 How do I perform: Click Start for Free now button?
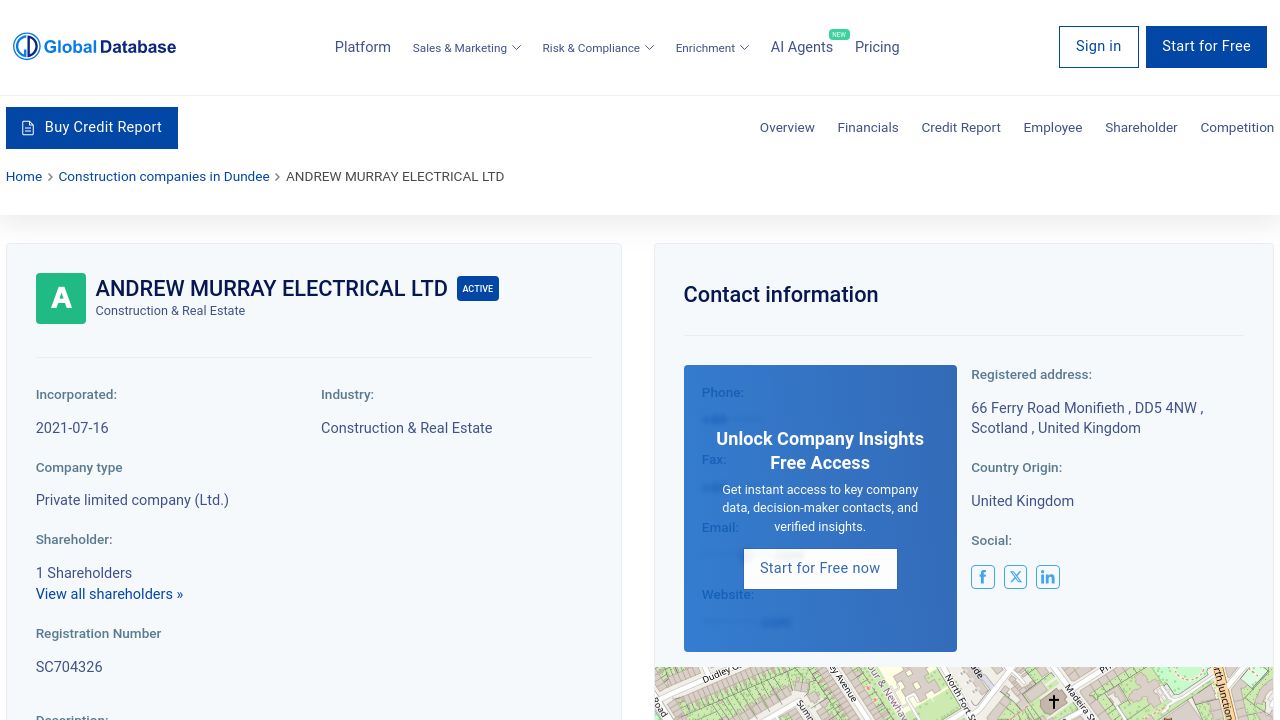[820, 569]
